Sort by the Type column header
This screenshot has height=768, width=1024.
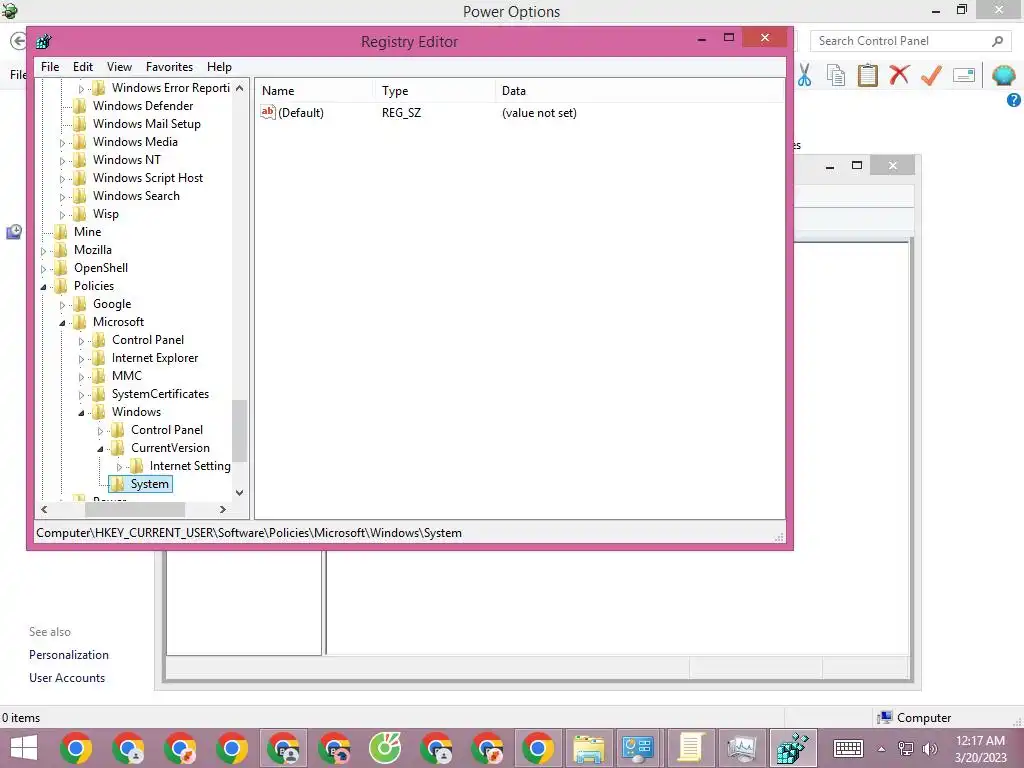(x=434, y=91)
